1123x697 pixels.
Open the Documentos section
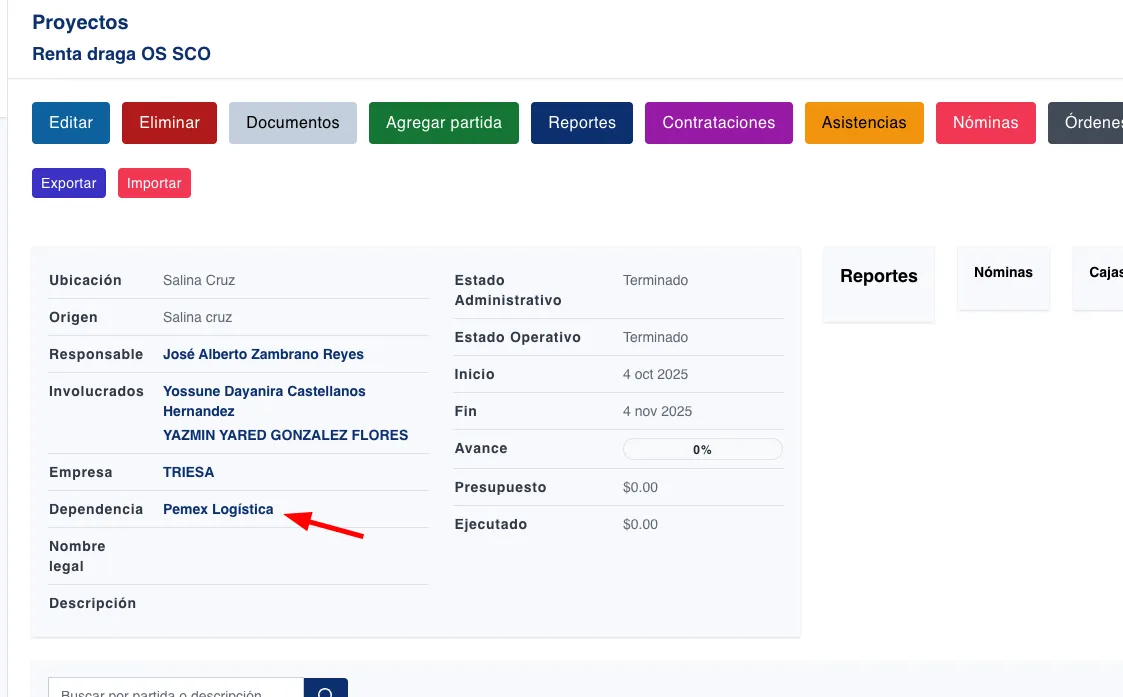(x=292, y=123)
